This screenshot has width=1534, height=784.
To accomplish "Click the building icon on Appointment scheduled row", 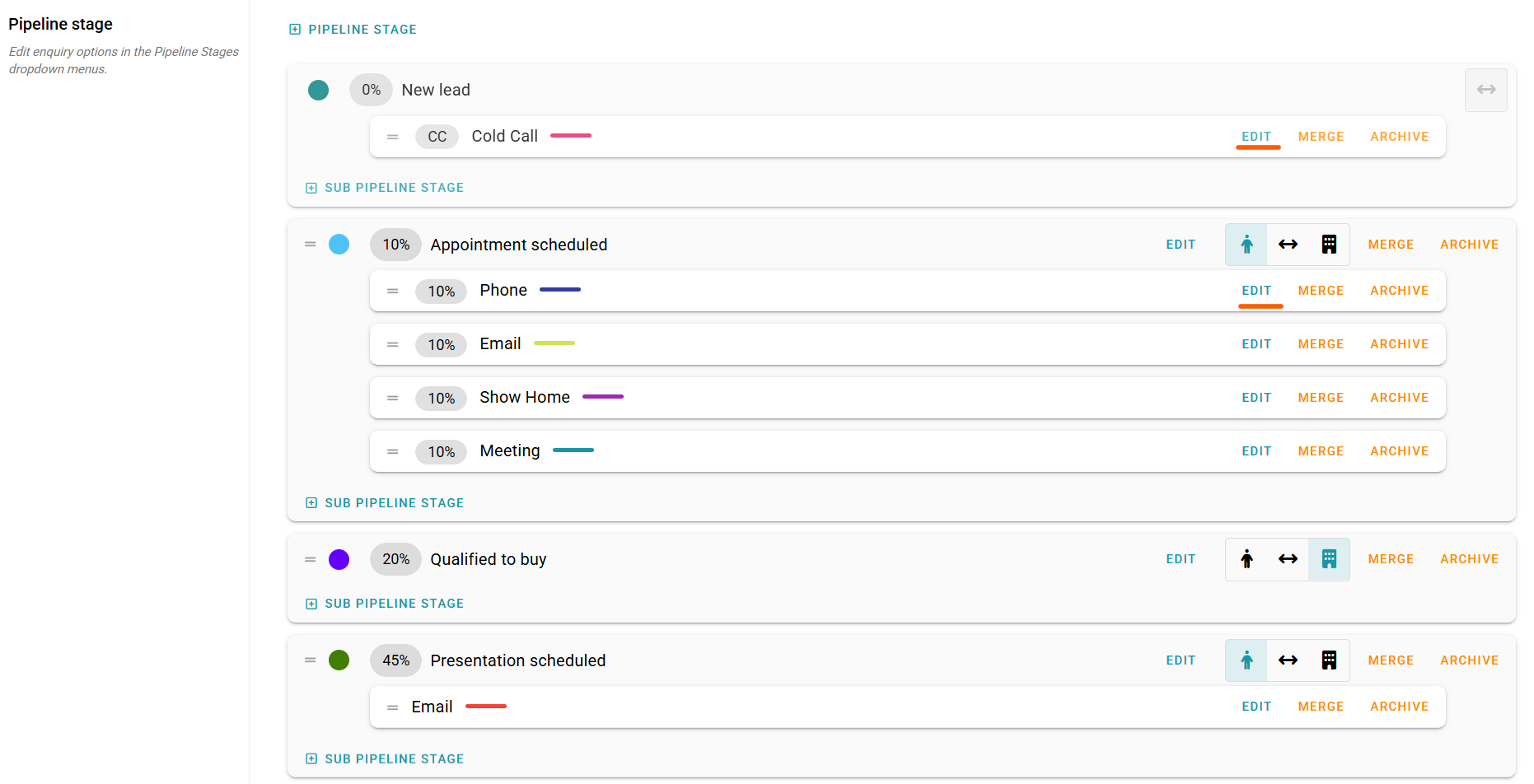I will [x=1329, y=245].
